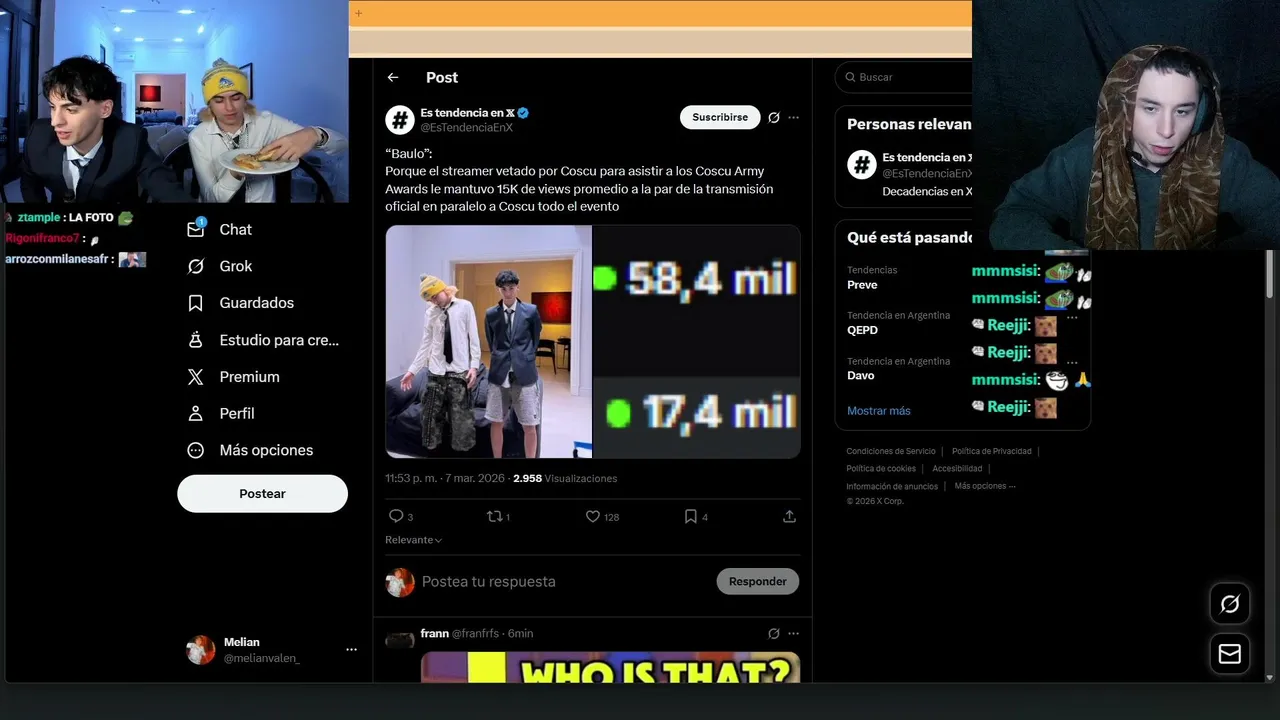Click the Mostrar más link

[x=879, y=411]
